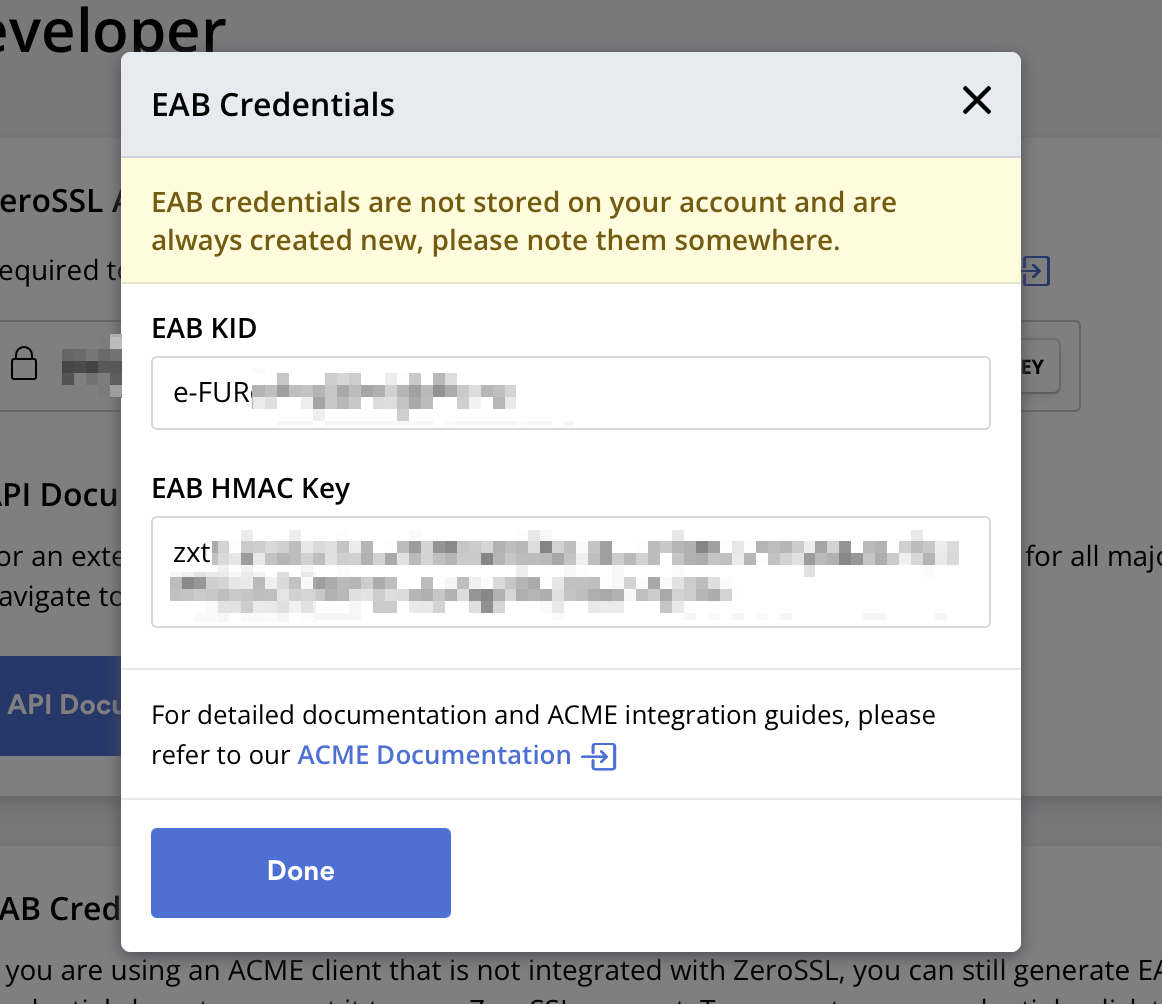Open the ACME Documentation link

[434, 755]
